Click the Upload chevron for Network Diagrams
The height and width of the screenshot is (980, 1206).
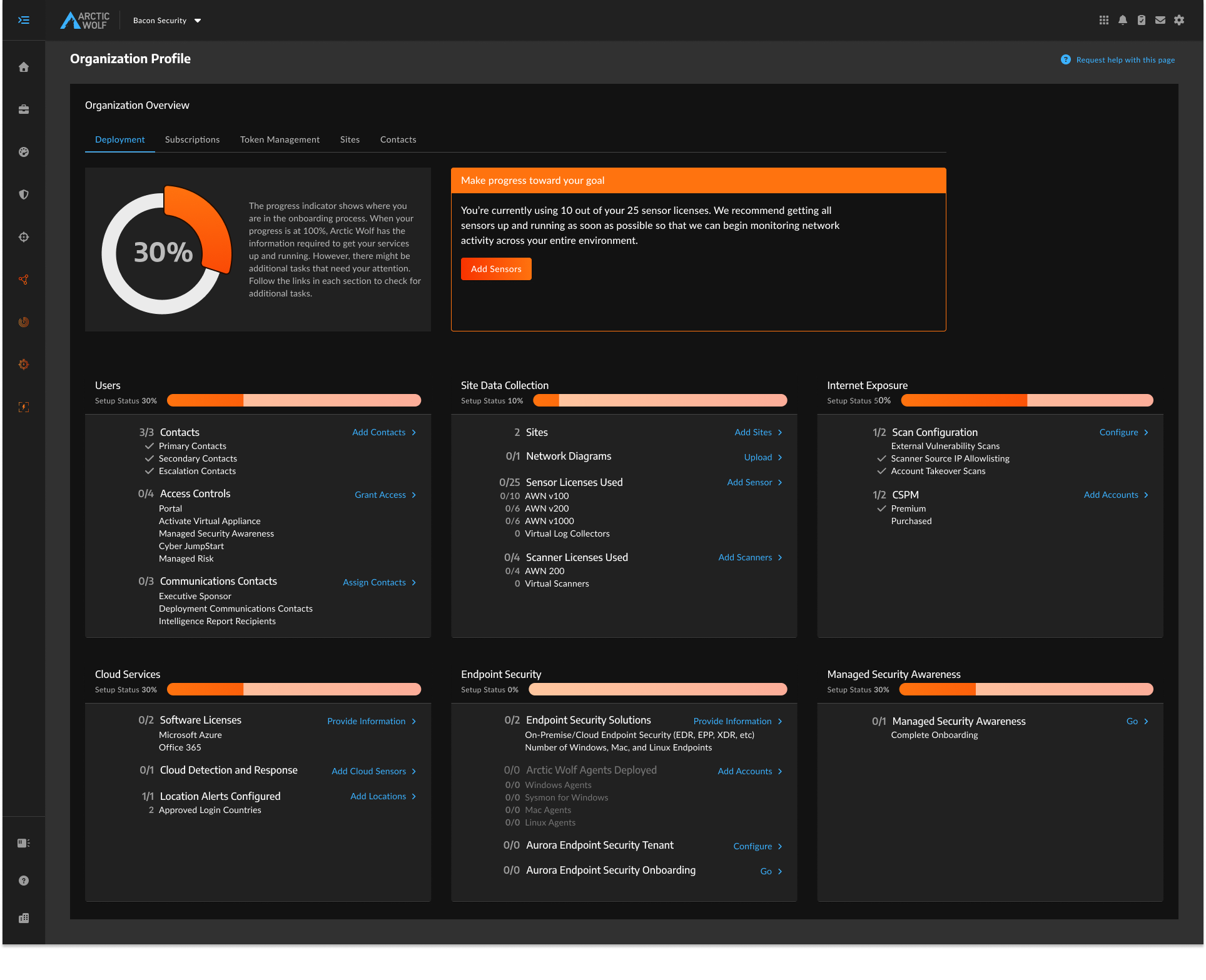[x=780, y=457]
